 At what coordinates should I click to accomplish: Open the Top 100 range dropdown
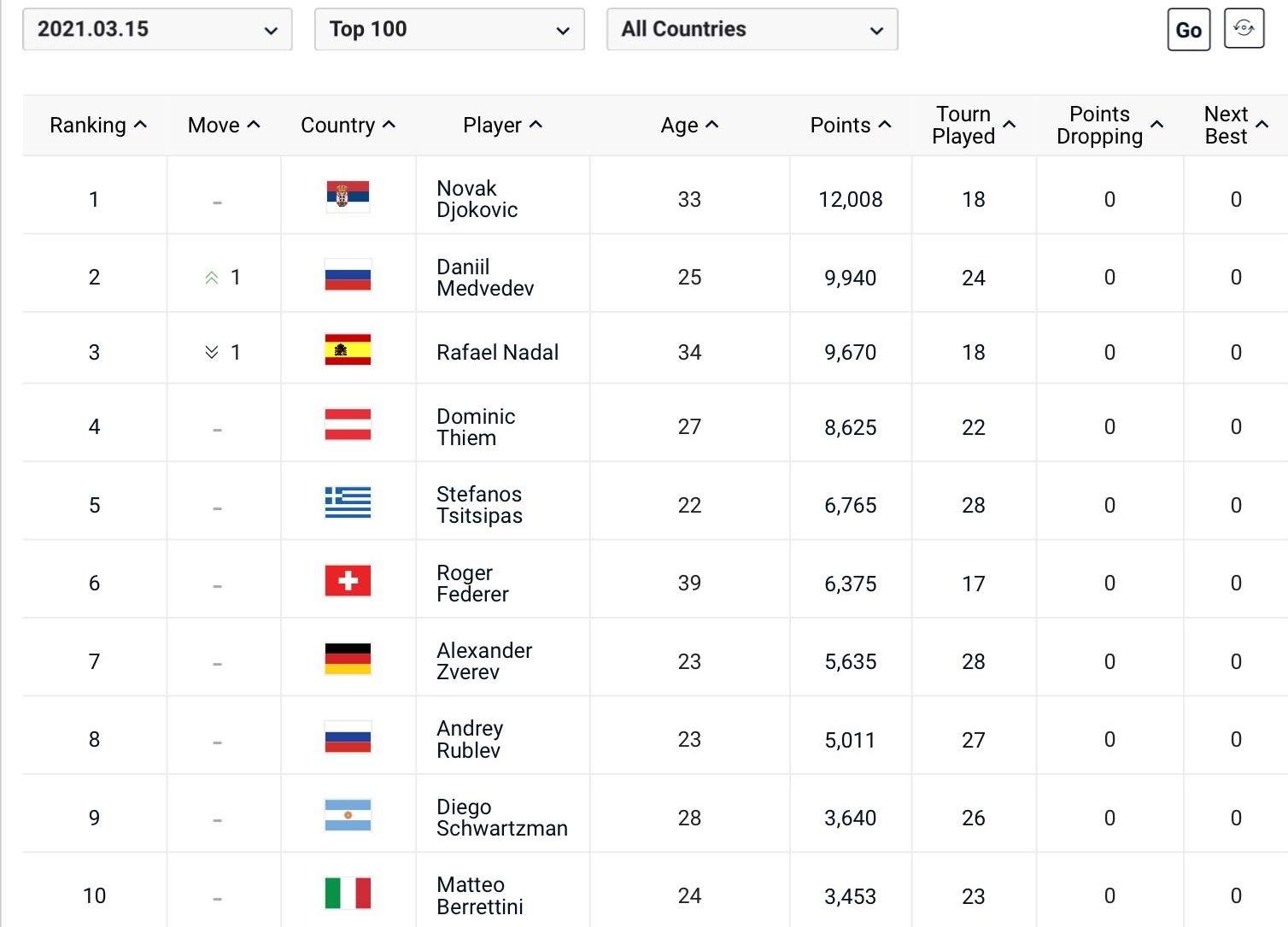point(449,29)
